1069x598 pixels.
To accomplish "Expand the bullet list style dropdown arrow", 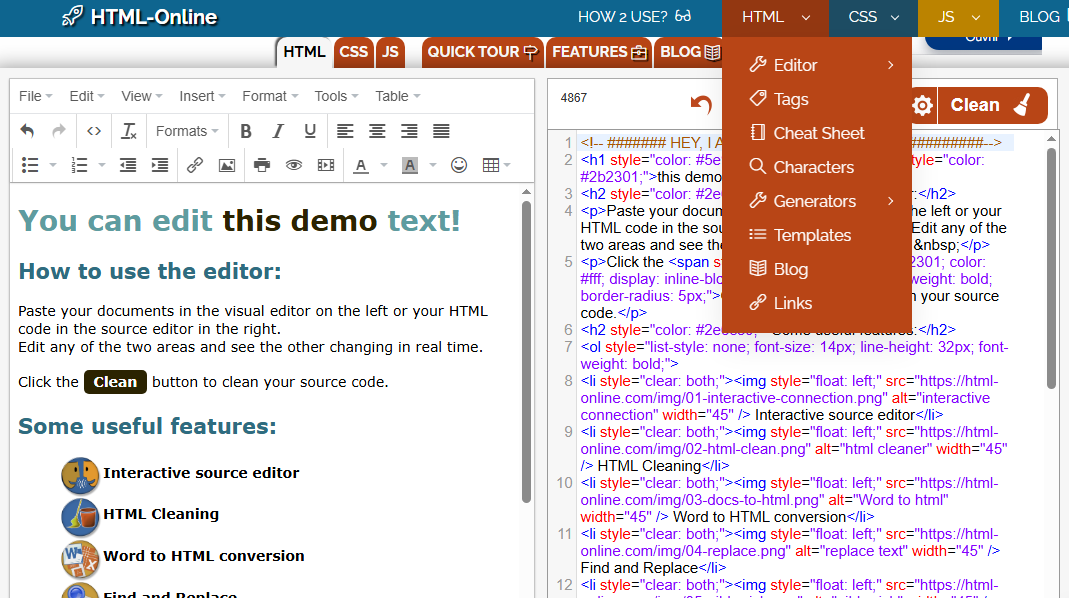I will pyautogui.click(x=52, y=165).
